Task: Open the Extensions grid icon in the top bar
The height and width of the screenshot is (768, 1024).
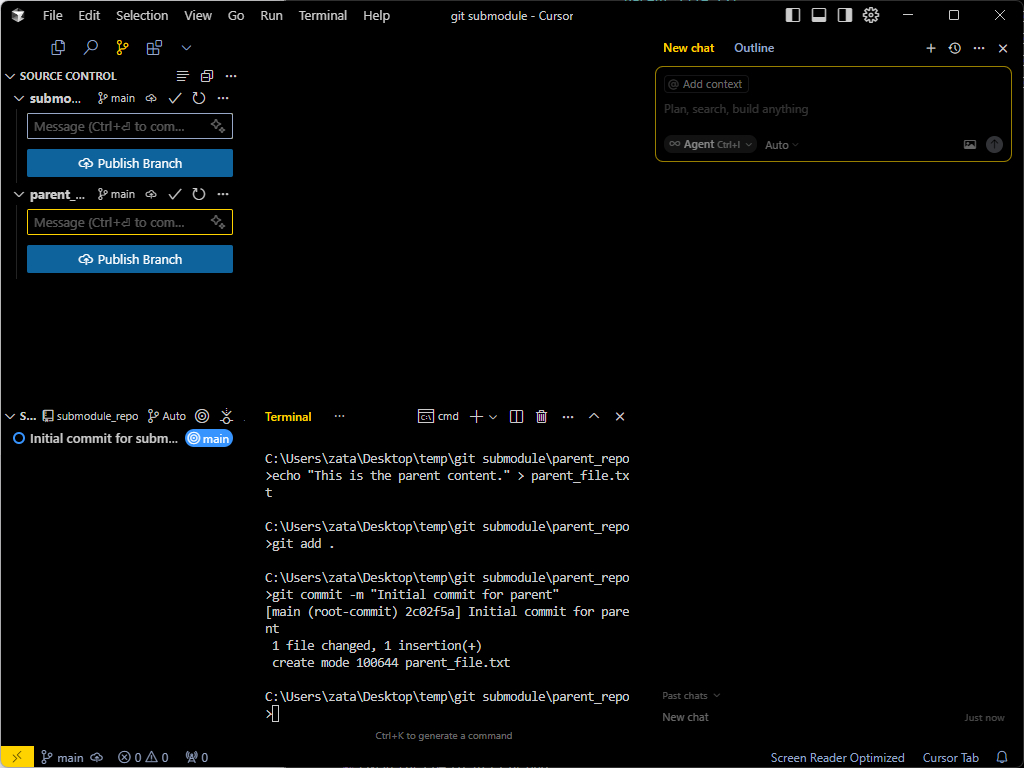Action: click(x=153, y=47)
